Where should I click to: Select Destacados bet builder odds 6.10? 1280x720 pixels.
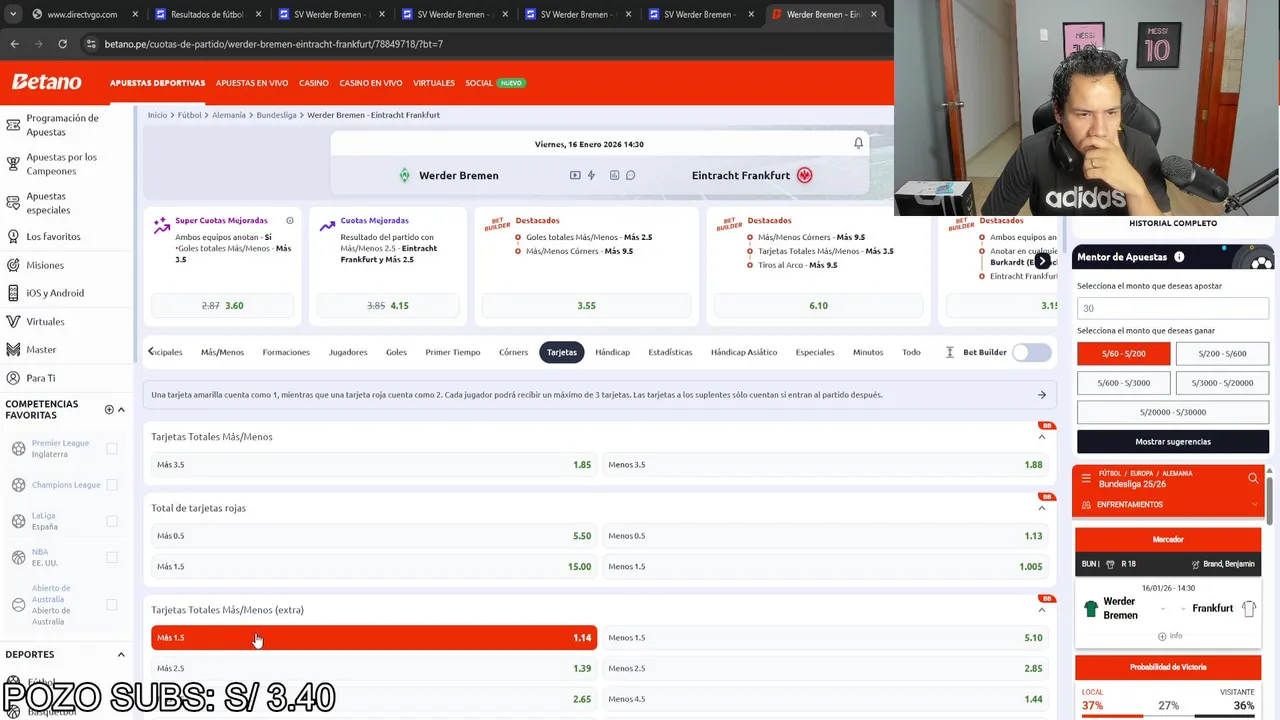818,305
